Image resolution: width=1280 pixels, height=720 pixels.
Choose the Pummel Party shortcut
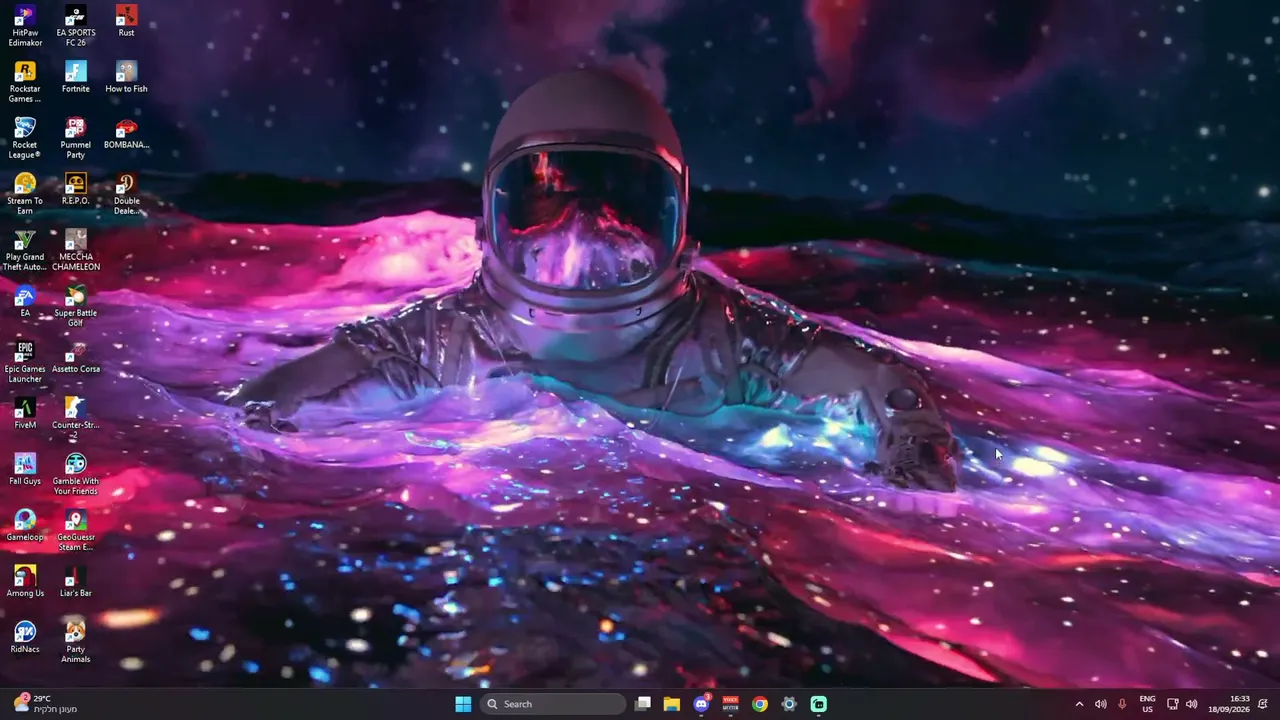tap(76, 138)
